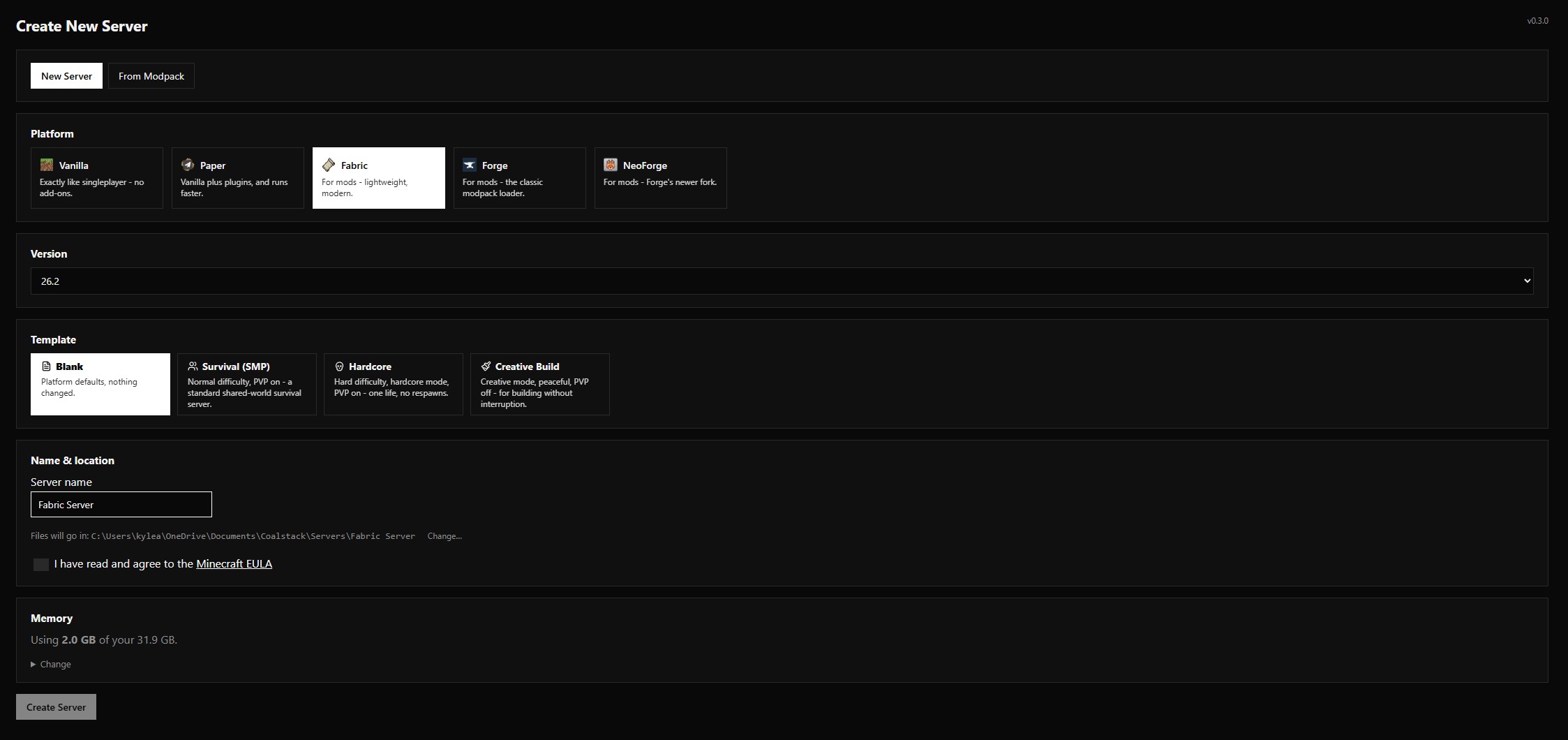The height and width of the screenshot is (740, 1568).
Task: Click the Hardcore skull icon
Action: point(339,367)
